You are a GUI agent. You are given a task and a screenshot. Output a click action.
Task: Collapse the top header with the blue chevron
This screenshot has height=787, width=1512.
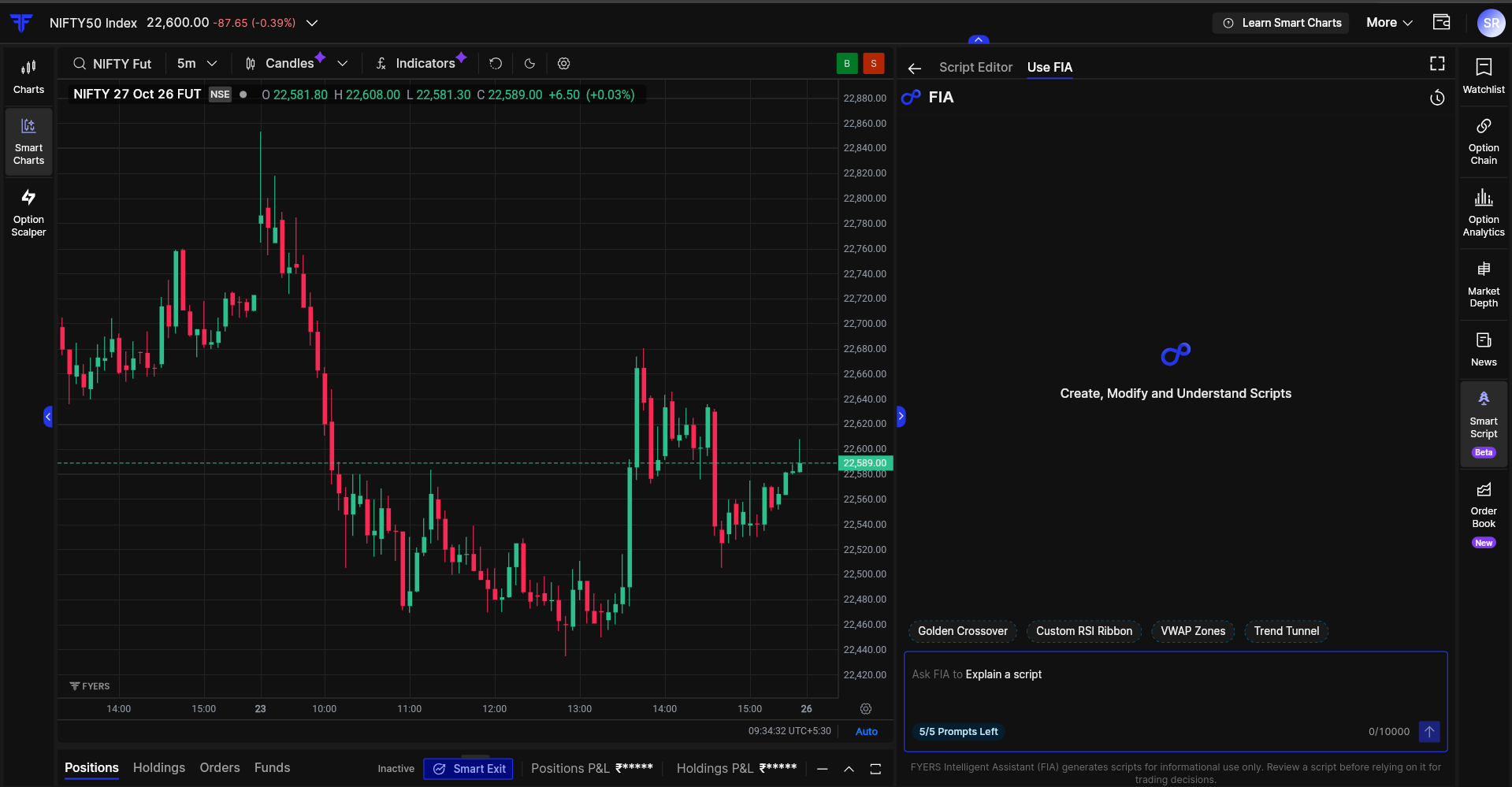click(979, 39)
